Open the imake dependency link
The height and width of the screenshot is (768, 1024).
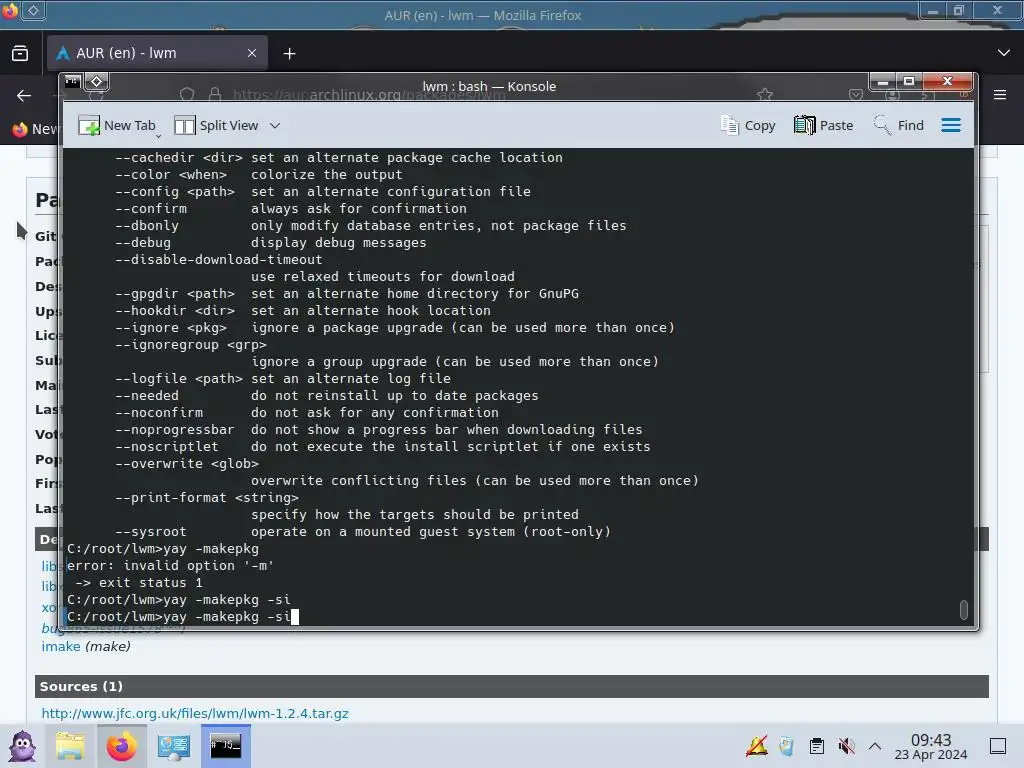[61, 647]
